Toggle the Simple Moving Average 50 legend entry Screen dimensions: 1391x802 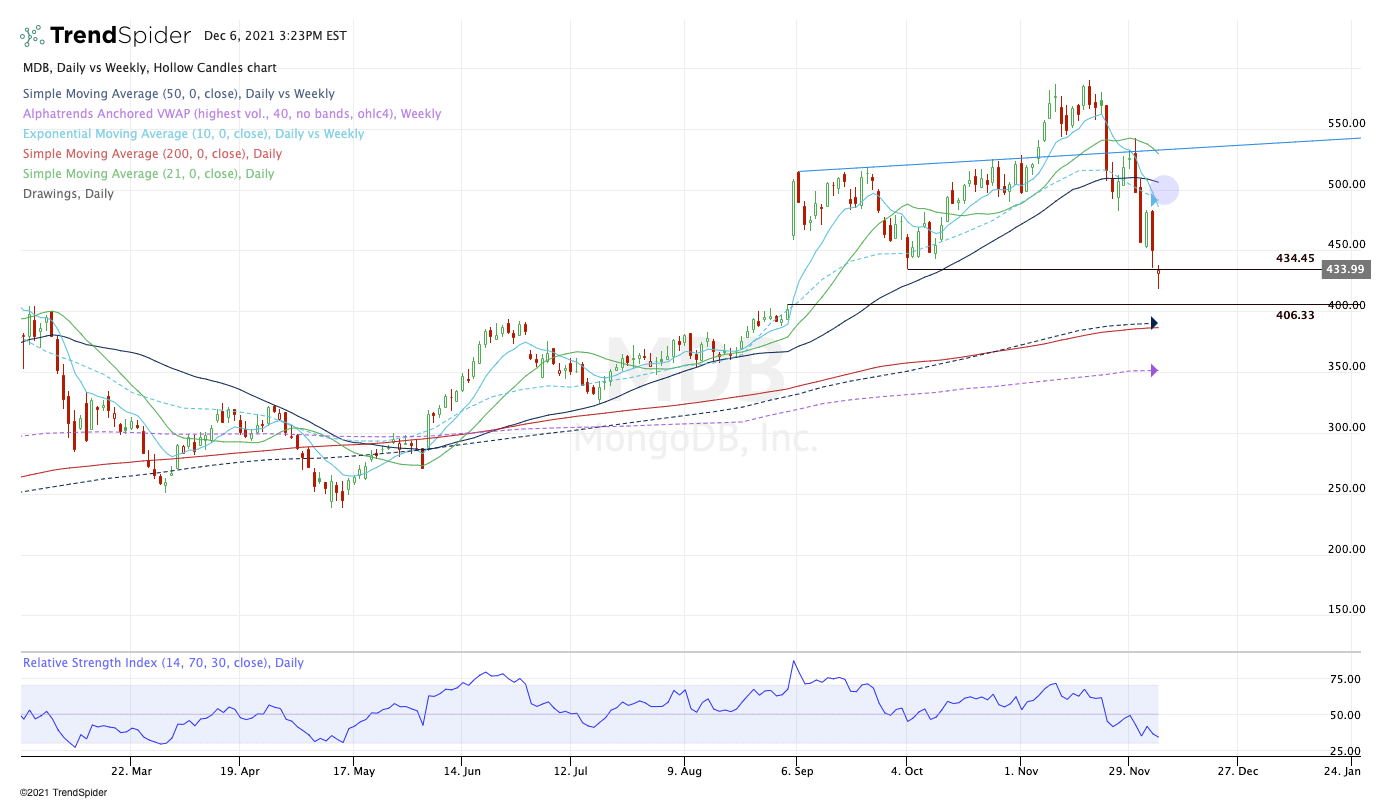pos(178,94)
